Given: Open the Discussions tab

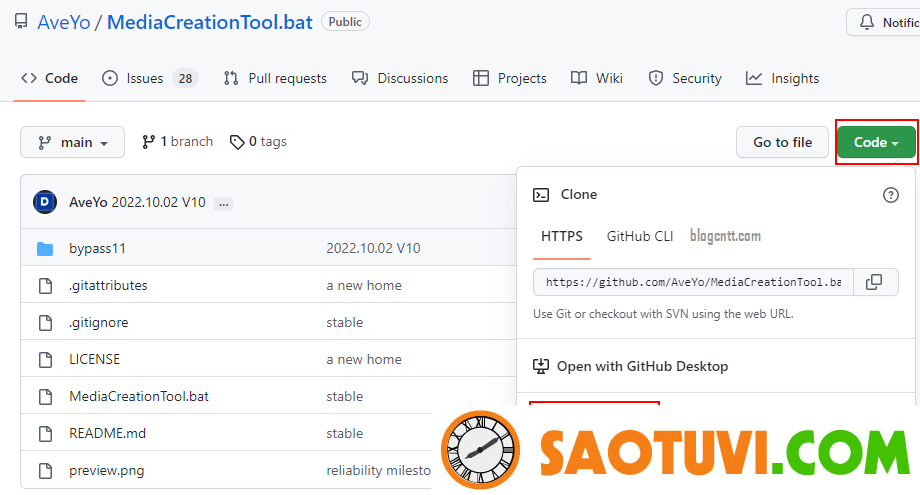Looking at the screenshot, I should [x=400, y=78].
